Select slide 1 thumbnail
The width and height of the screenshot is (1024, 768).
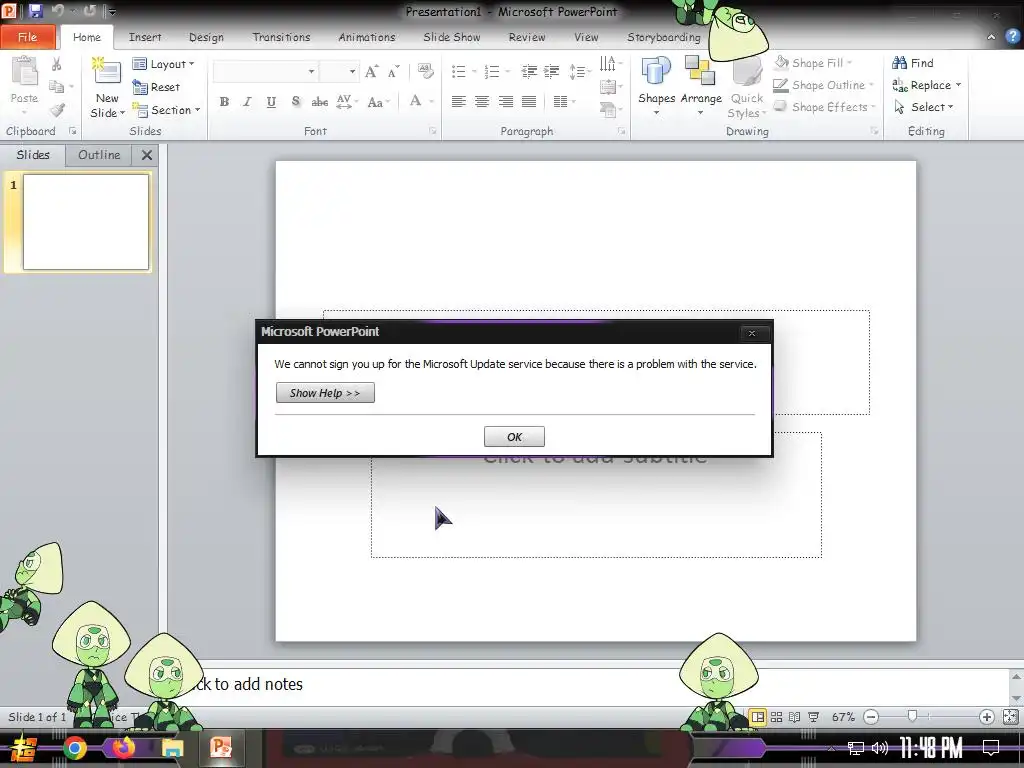pyautogui.click(x=86, y=221)
